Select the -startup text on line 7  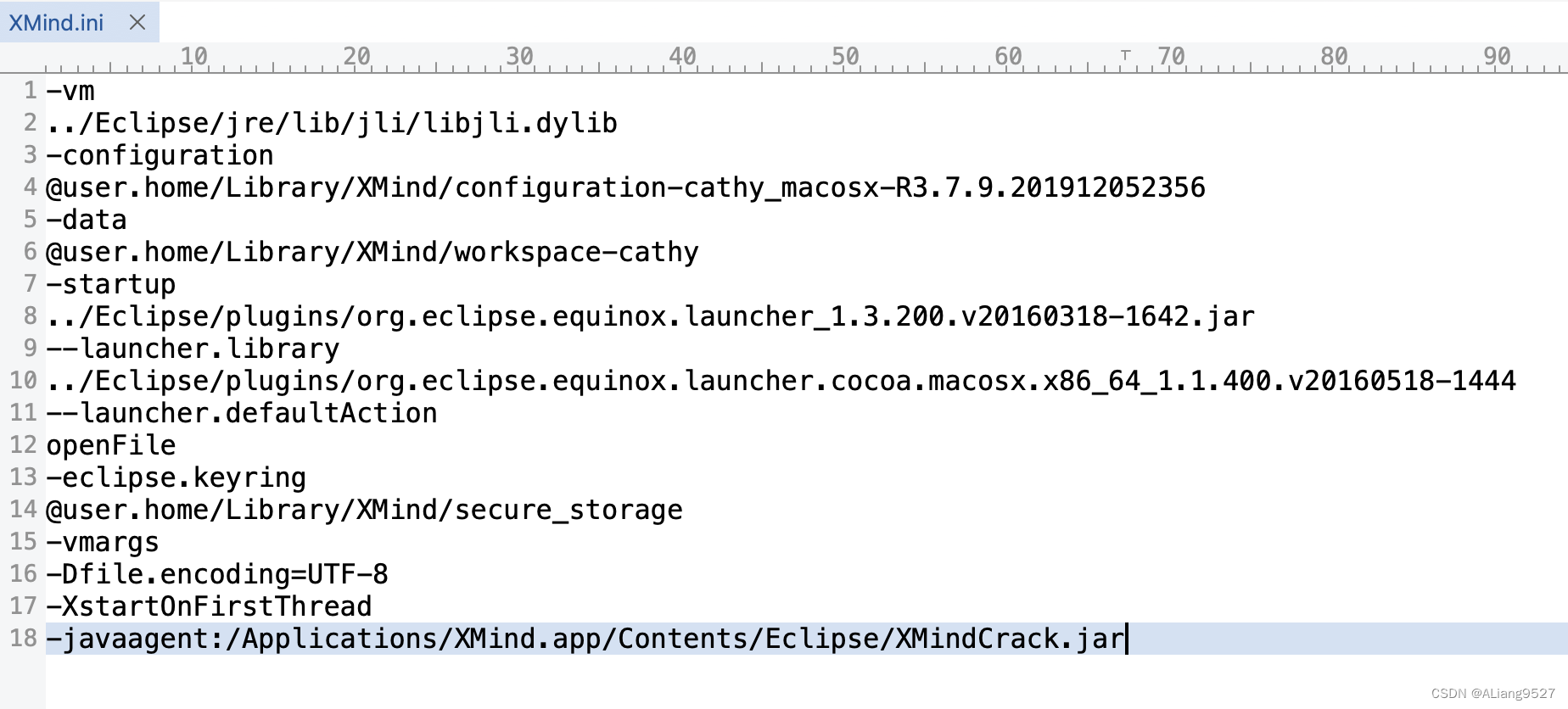tap(110, 283)
